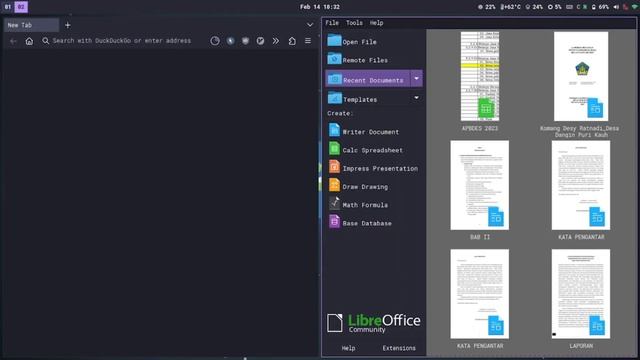Click the Remote Files folder icon
This screenshot has height=360, width=640.
click(334, 59)
